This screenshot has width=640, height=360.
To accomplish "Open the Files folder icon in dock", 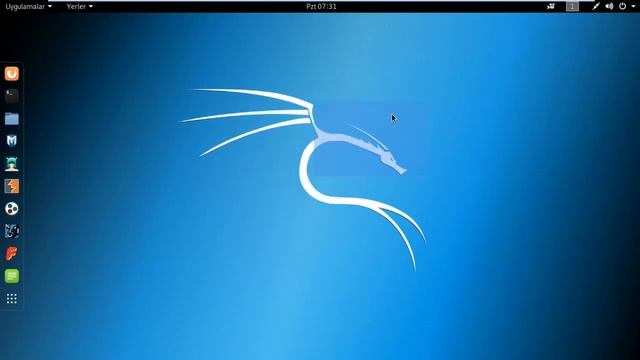I will pos(12,119).
